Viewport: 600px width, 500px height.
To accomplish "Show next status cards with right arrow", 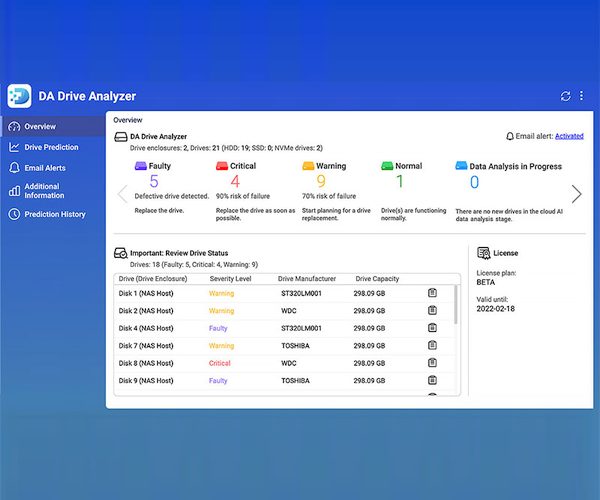I will 576,194.
